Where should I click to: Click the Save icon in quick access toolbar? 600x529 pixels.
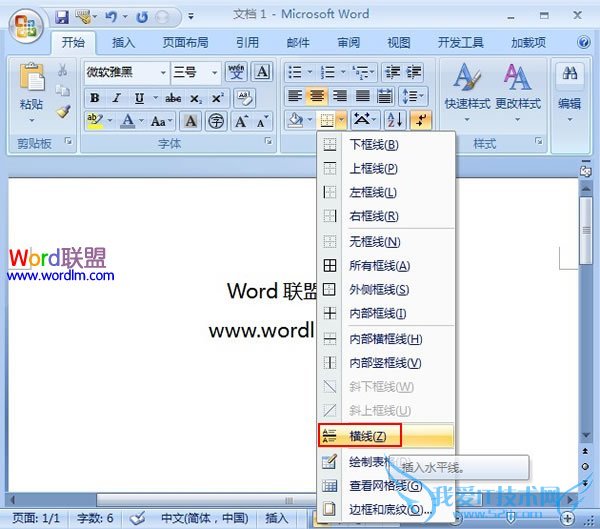(62, 17)
